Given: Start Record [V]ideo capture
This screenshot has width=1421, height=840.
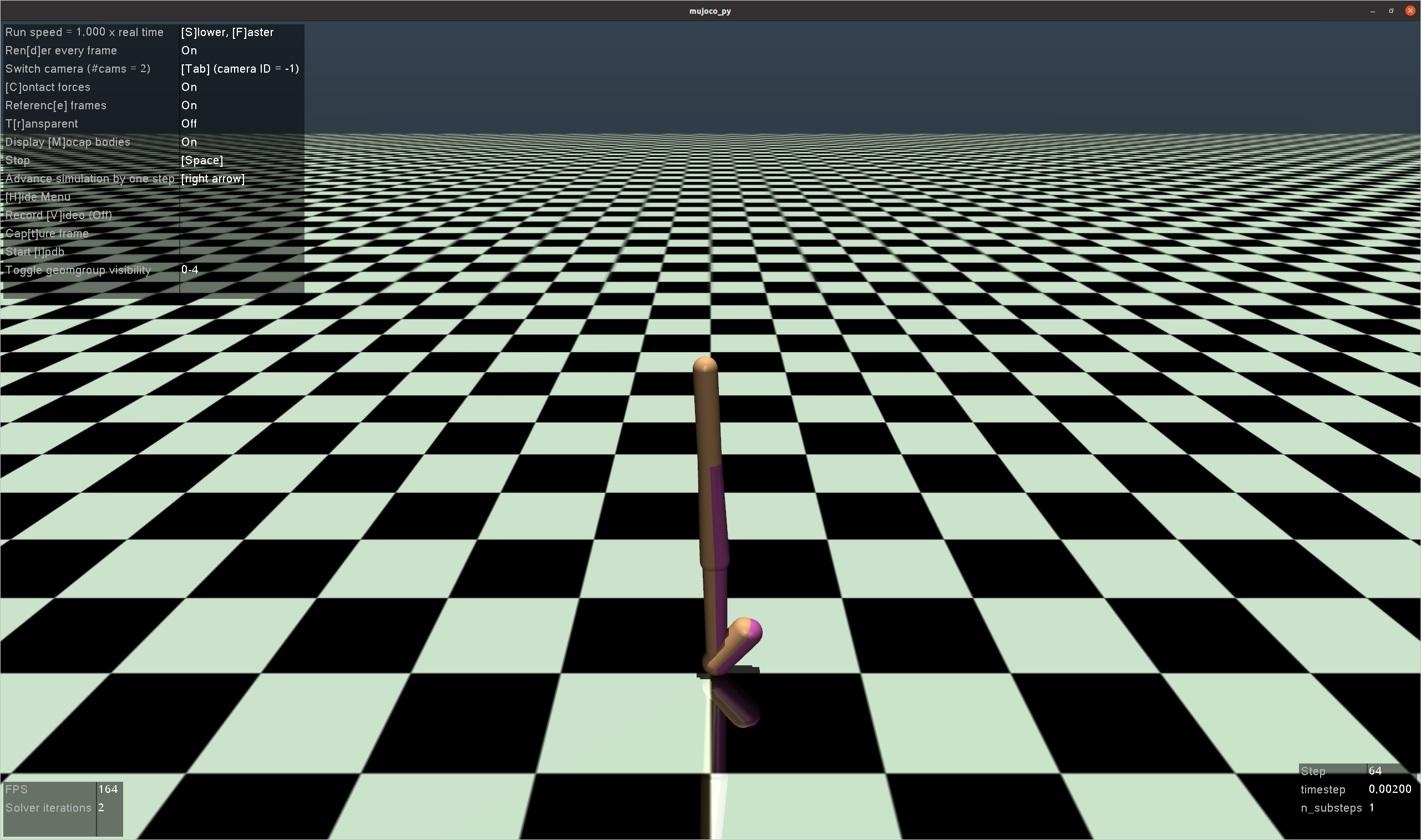Looking at the screenshot, I should click(58, 215).
